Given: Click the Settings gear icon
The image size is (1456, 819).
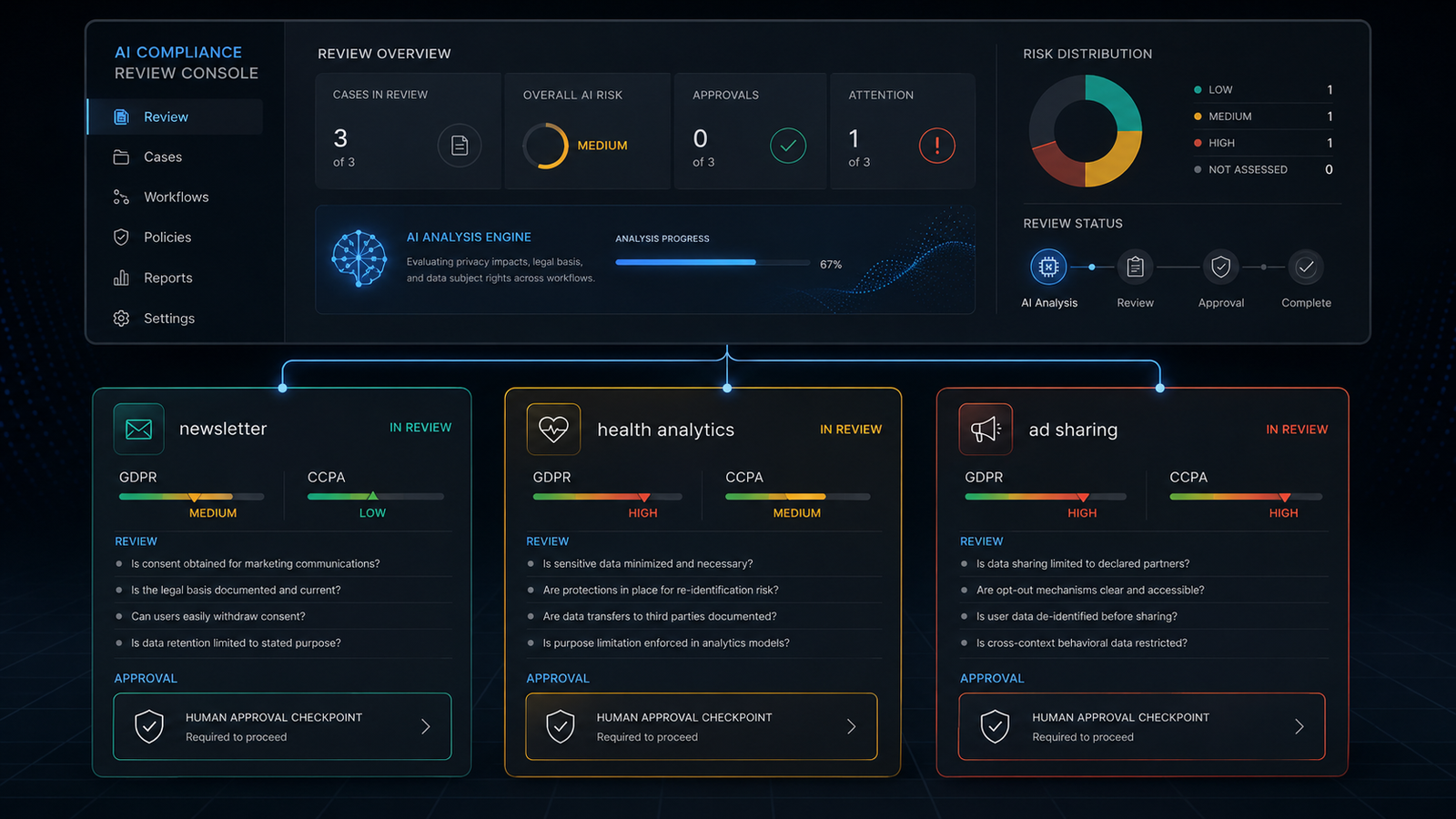Looking at the screenshot, I should point(121,318).
